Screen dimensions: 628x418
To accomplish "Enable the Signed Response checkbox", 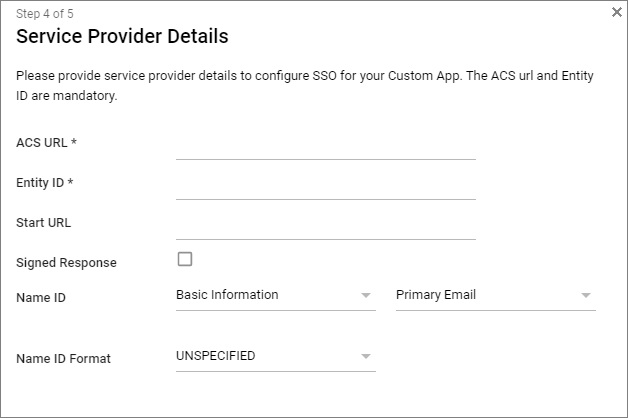I will 185,260.
